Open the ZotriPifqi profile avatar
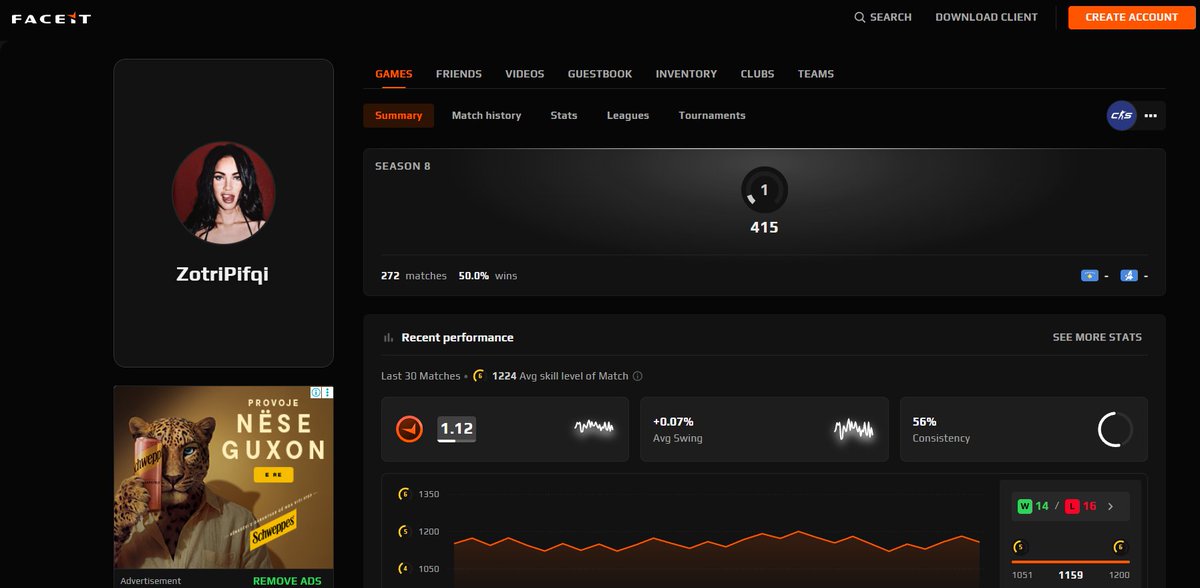Screen dimensions: 1200x588 tap(223, 192)
